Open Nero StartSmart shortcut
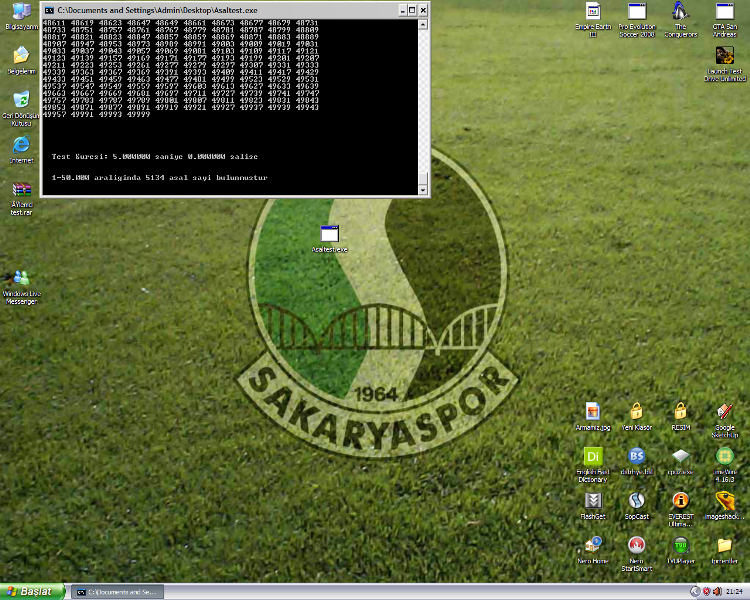The height and width of the screenshot is (600, 750). pos(637,554)
